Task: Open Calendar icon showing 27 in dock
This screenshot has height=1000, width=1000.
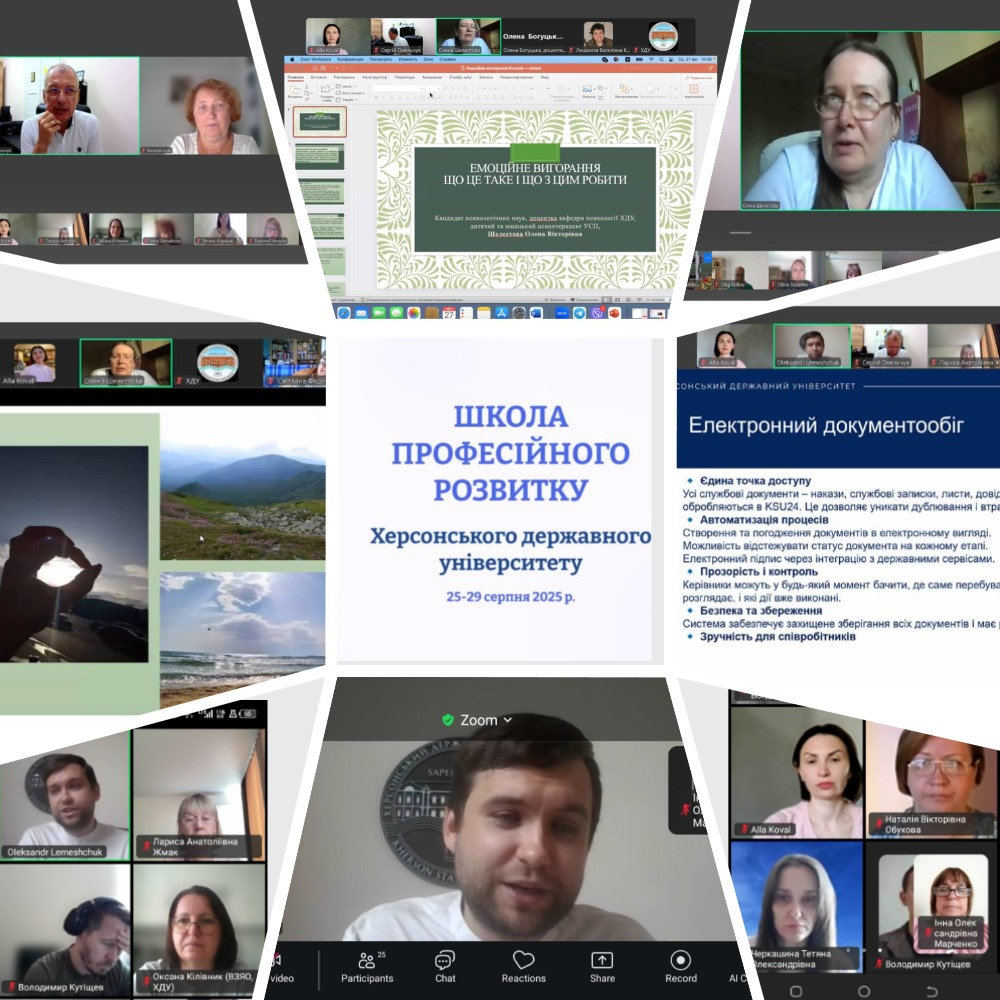Action: coord(449,312)
